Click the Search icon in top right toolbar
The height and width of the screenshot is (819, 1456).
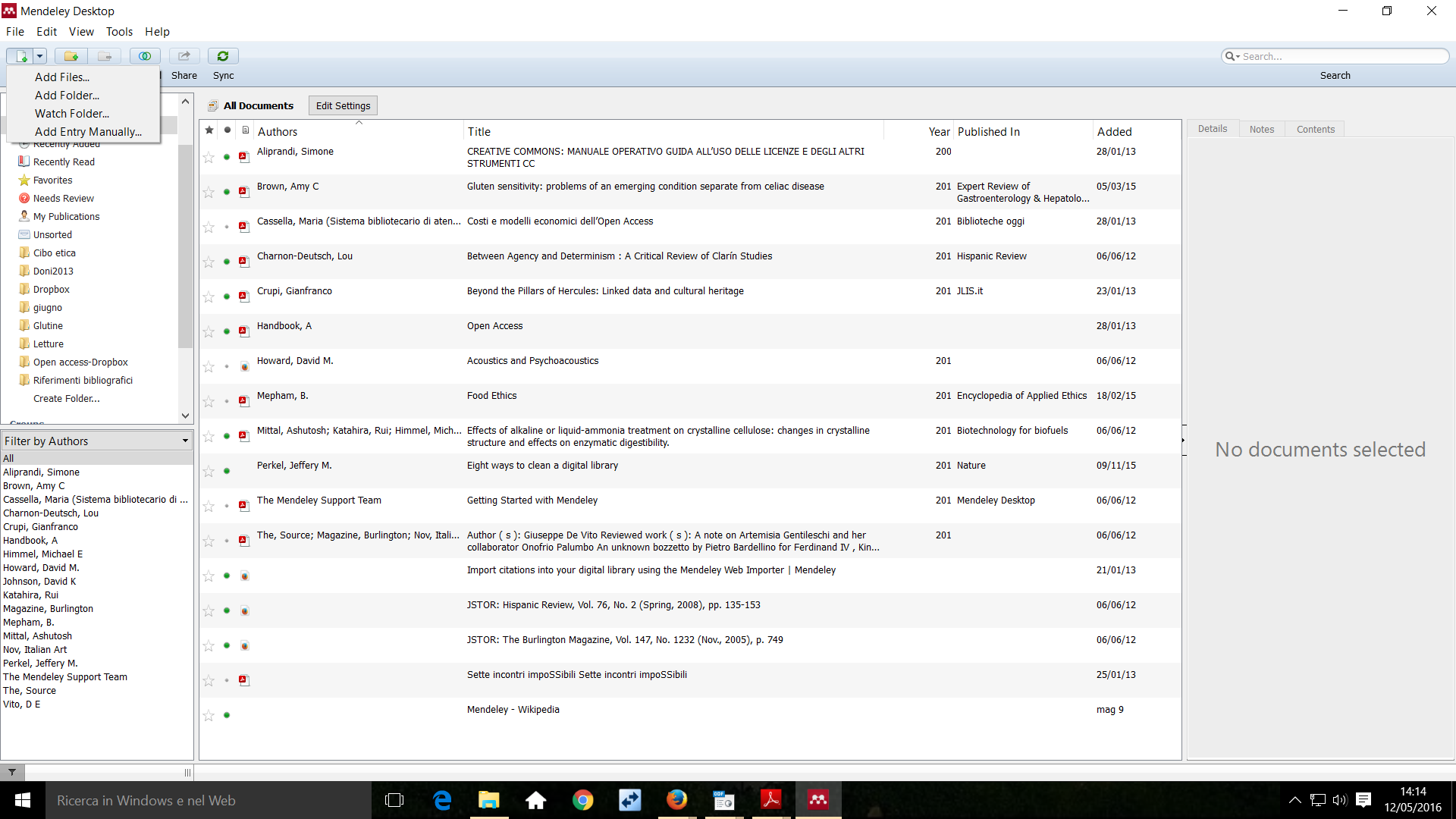tap(1232, 56)
